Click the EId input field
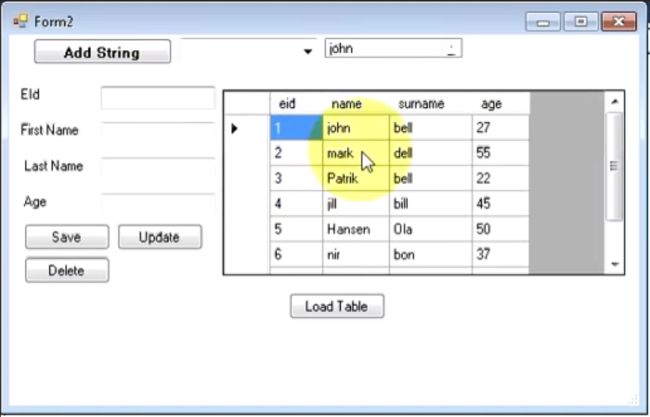 158,98
